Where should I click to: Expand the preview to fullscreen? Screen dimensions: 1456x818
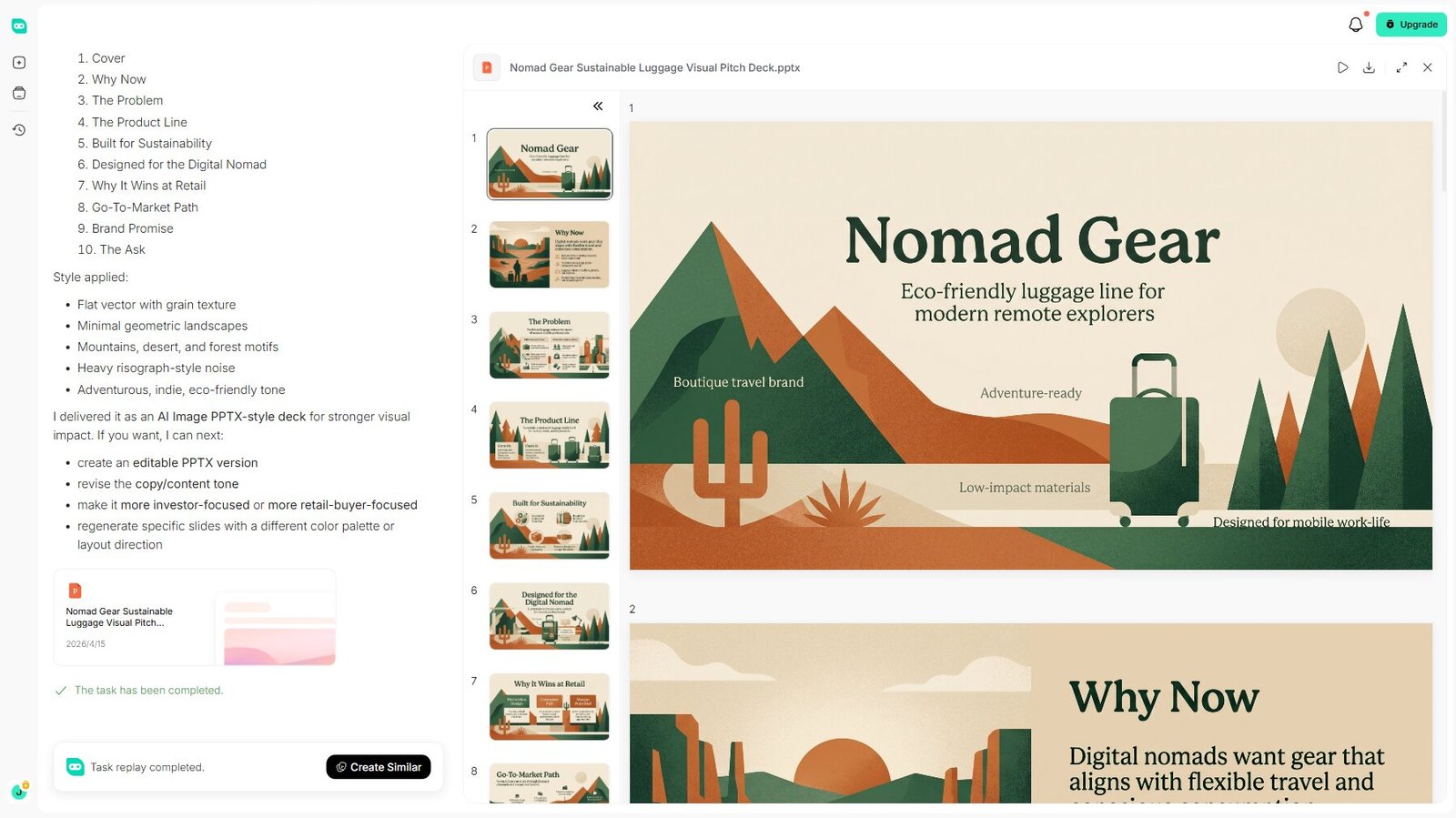[x=1401, y=67]
